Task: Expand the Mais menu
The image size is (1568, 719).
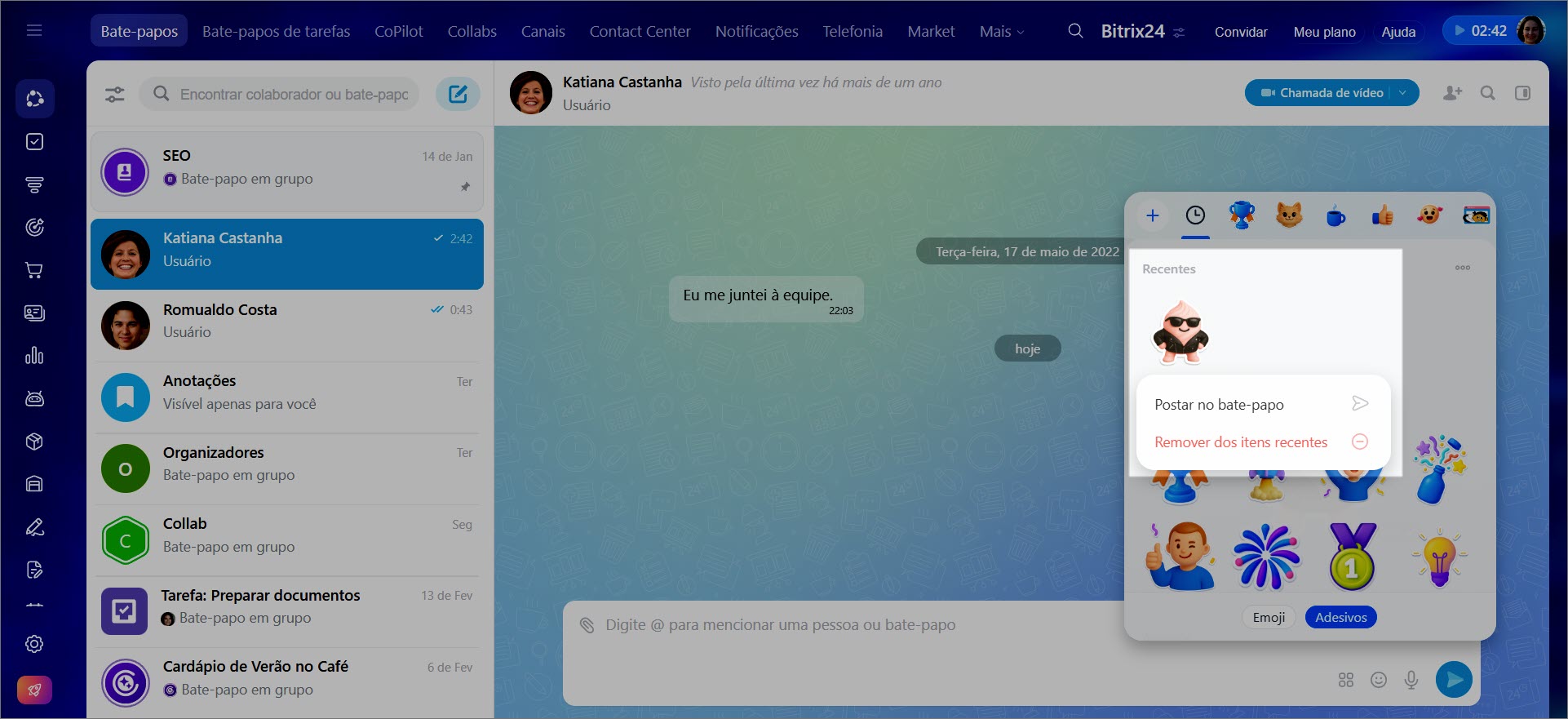Action: (x=1001, y=32)
